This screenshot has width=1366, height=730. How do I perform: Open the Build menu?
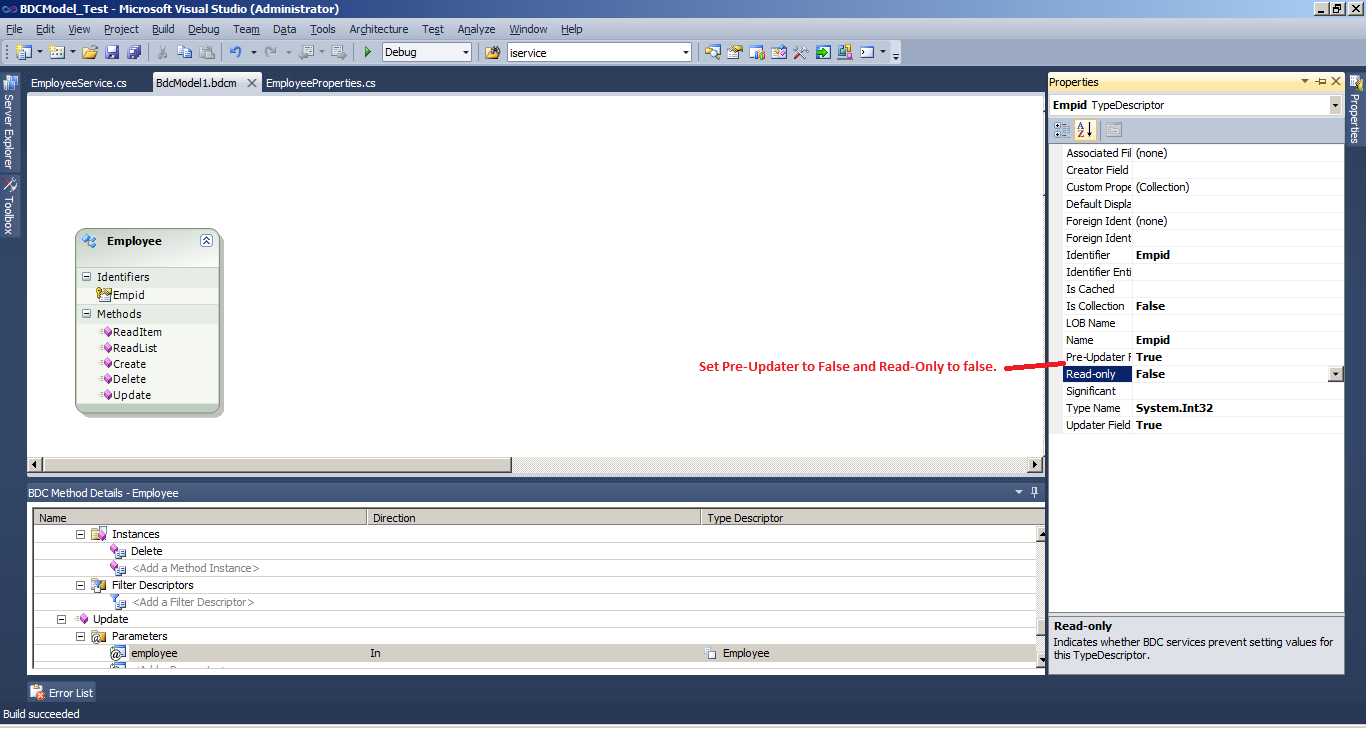tap(163, 29)
